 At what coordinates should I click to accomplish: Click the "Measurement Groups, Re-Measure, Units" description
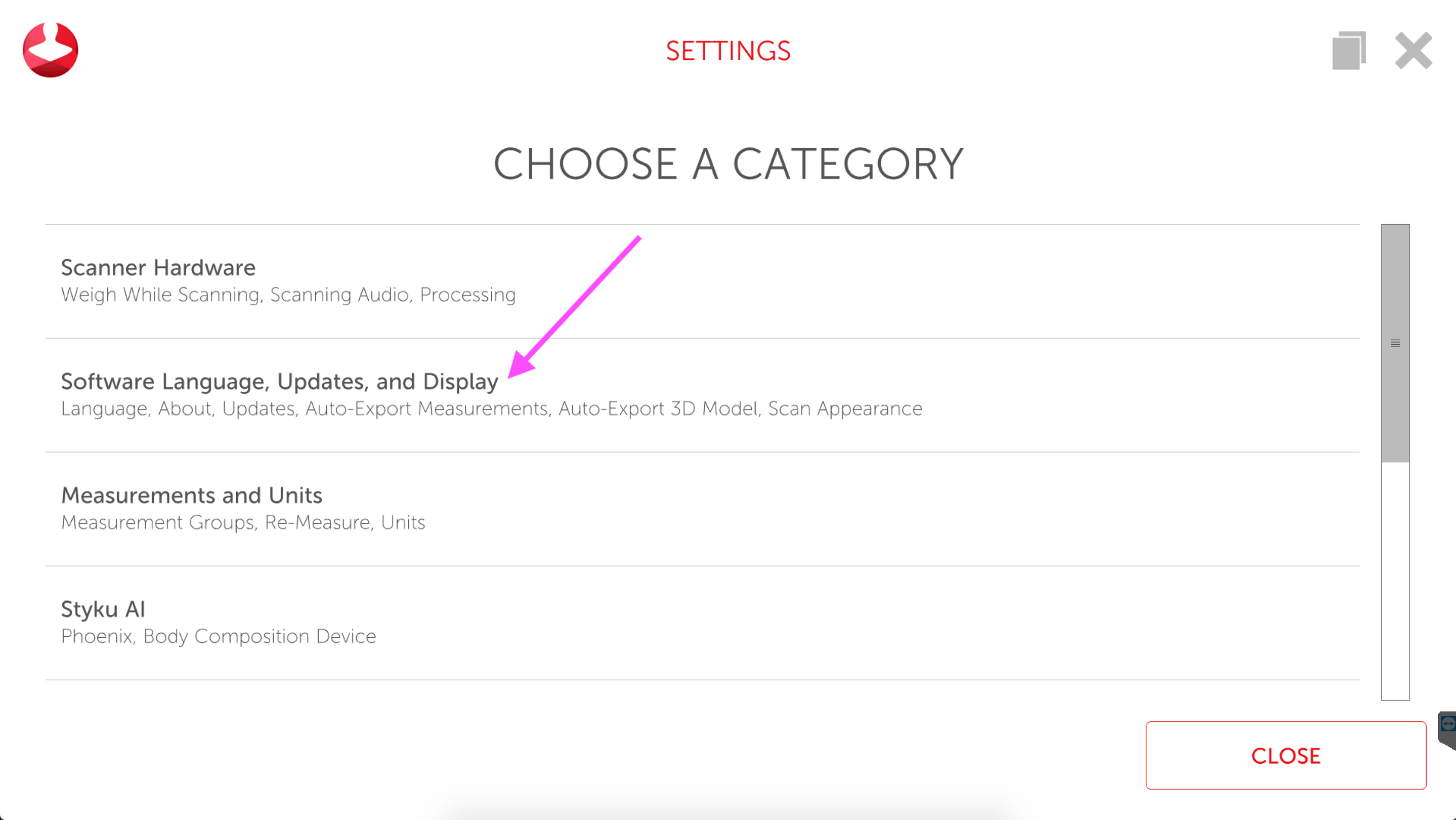point(243,522)
